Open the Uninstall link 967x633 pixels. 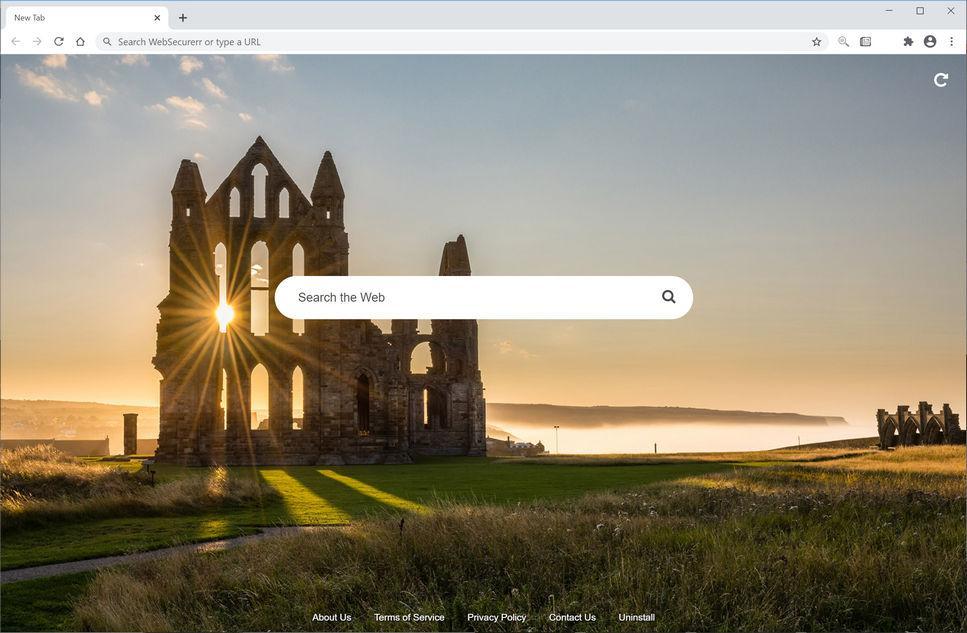(x=636, y=617)
